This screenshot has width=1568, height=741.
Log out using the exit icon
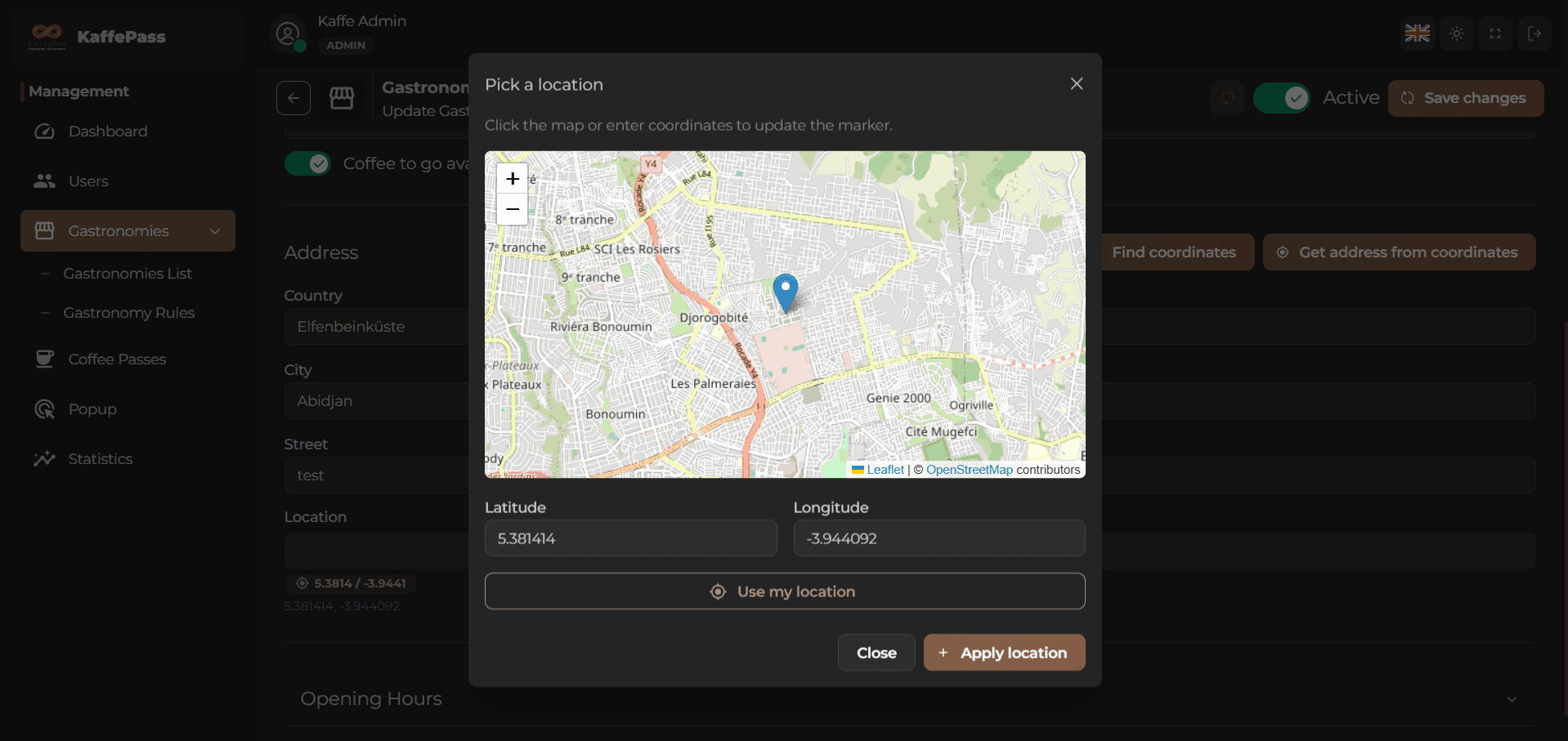point(1534,33)
